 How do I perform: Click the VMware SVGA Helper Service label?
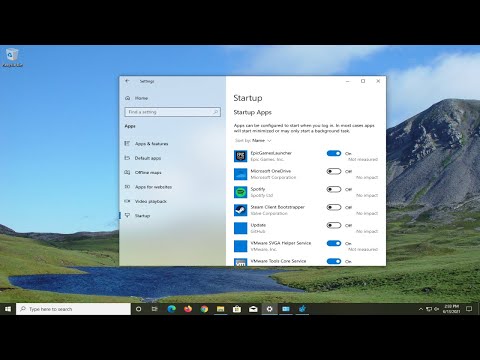tap(281, 243)
